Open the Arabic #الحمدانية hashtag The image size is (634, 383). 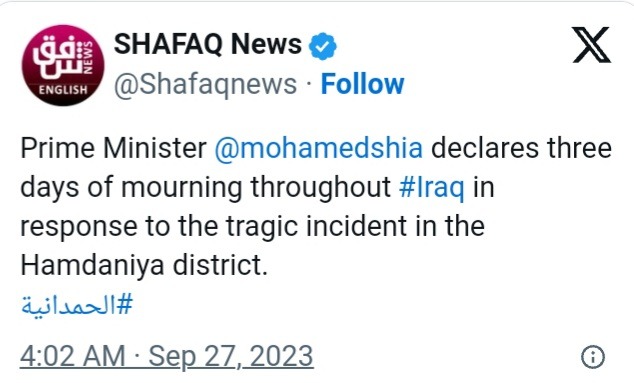point(77,305)
